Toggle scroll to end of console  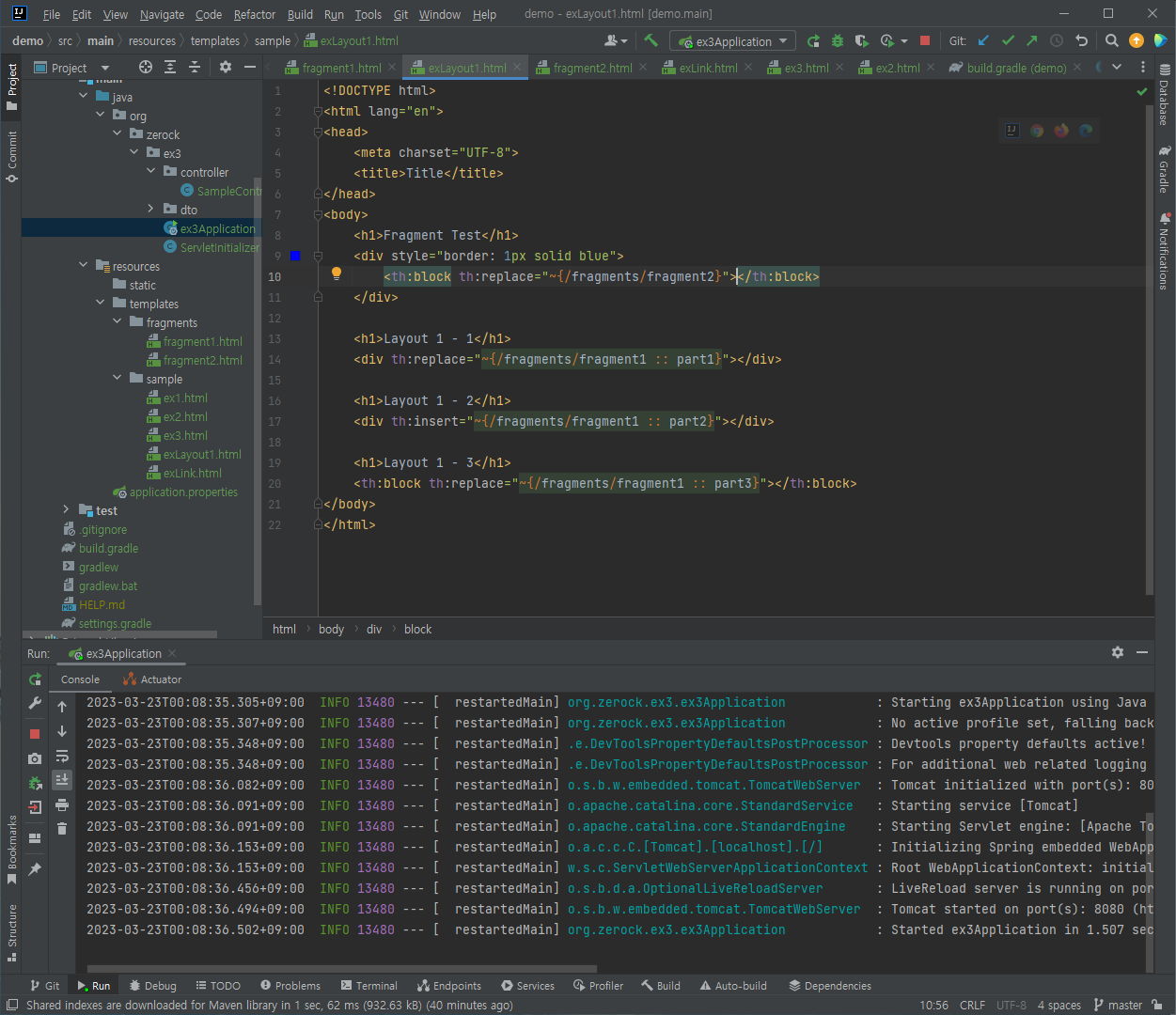[x=62, y=779]
